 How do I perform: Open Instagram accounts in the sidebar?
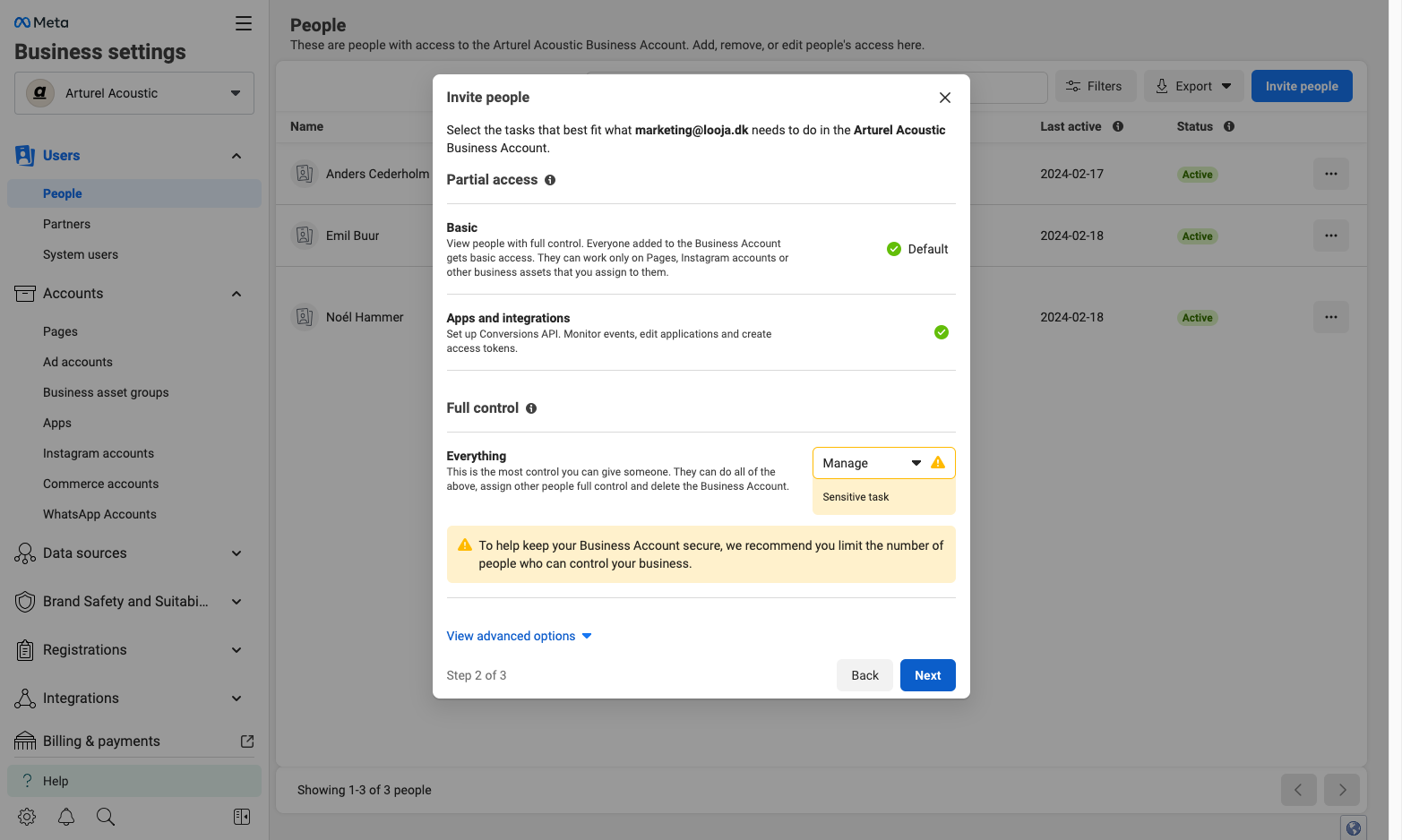pyautogui.click(x=99, y=453)
